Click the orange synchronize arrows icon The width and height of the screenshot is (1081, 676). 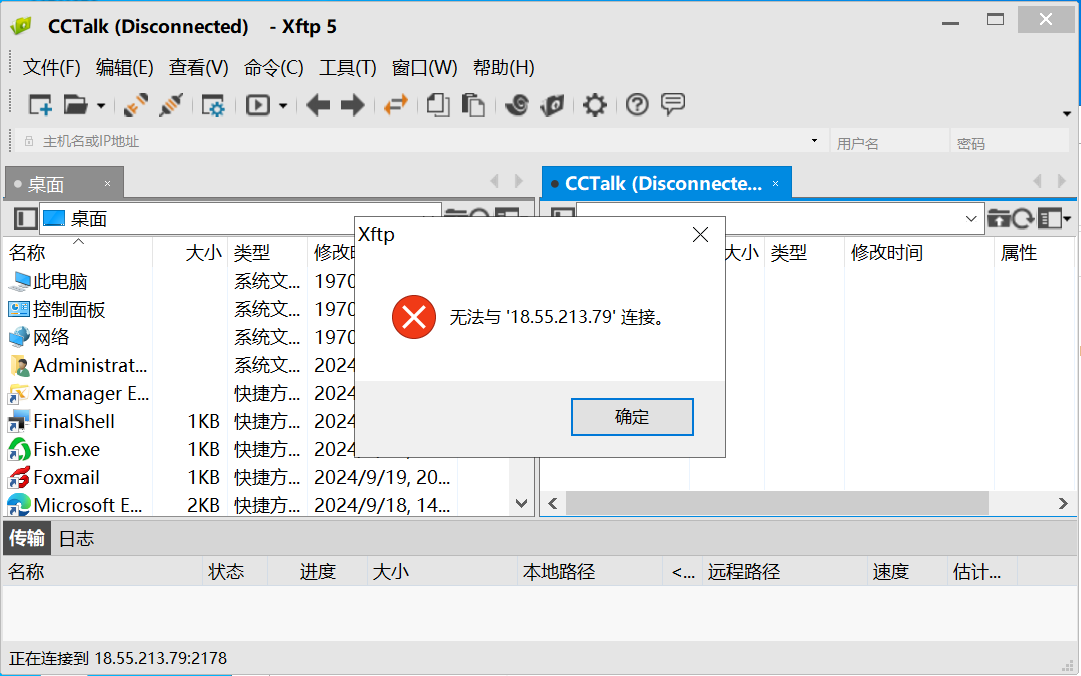coord(396,105)
